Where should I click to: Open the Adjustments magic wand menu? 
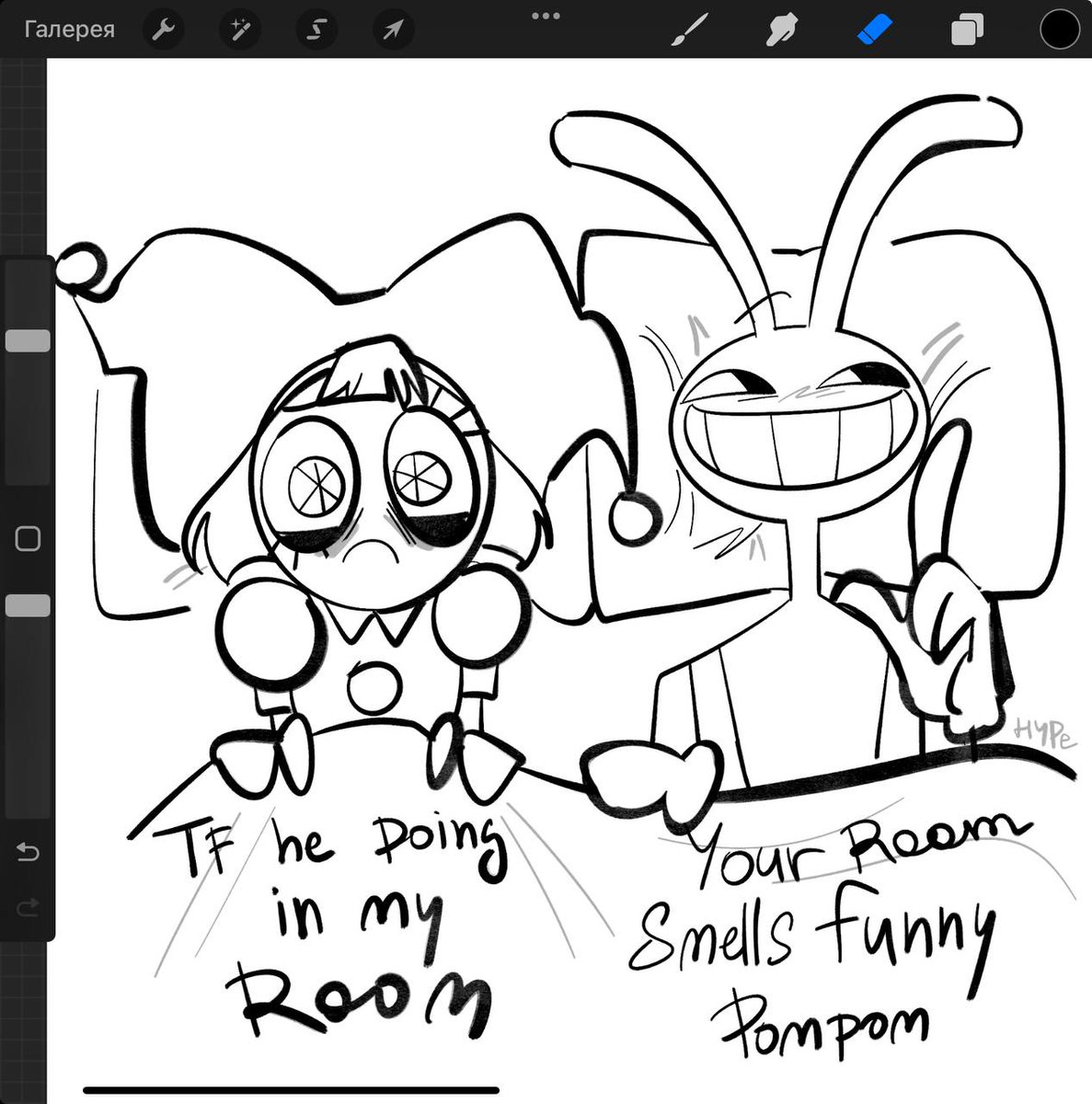(239, 30)
